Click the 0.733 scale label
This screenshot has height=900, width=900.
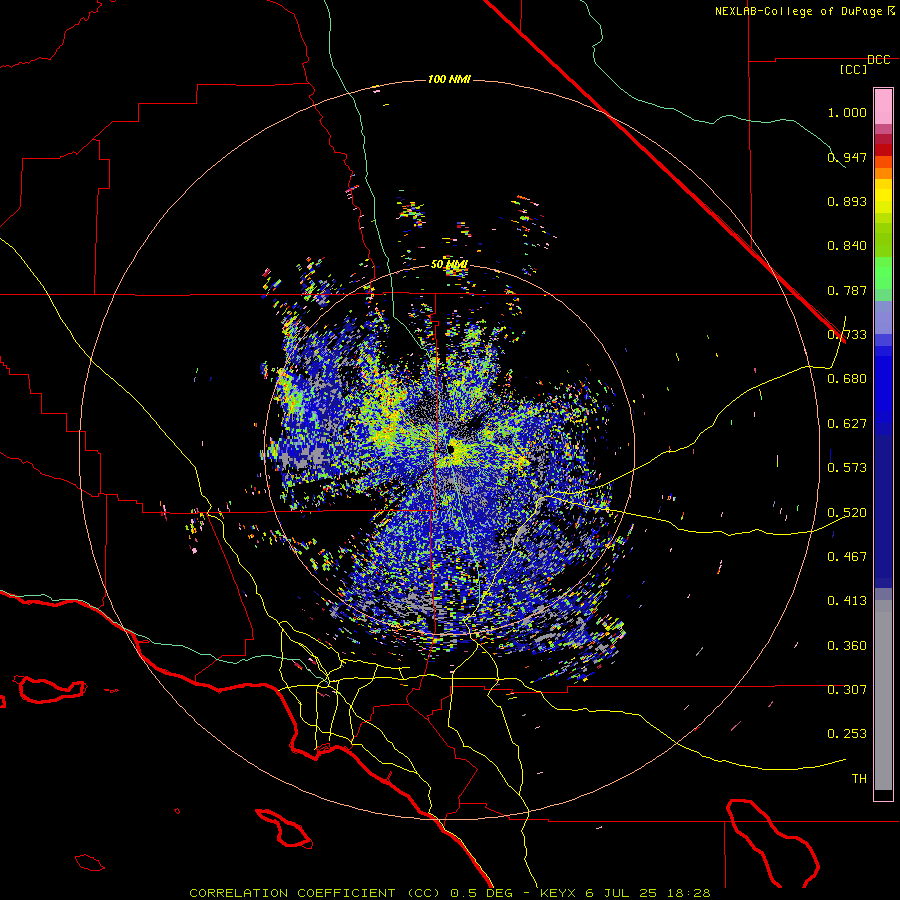[847, 335]
